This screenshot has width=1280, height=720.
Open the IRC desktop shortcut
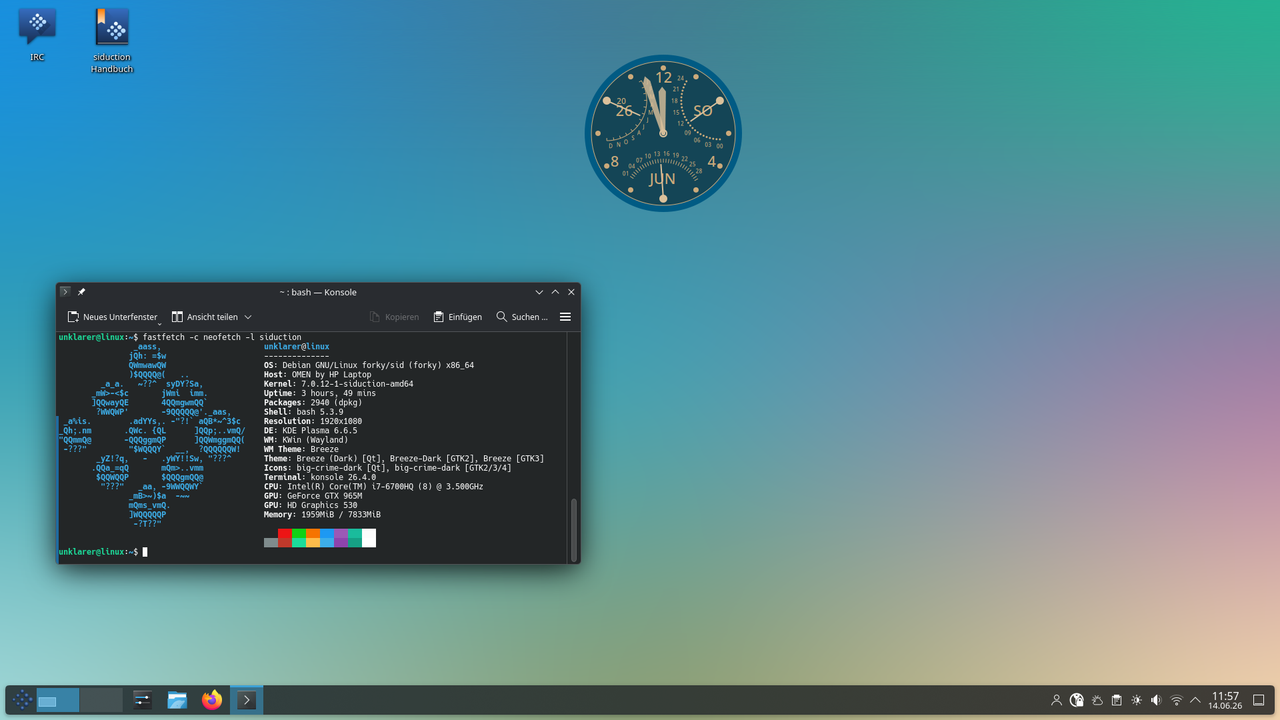[x=37, y=34]
